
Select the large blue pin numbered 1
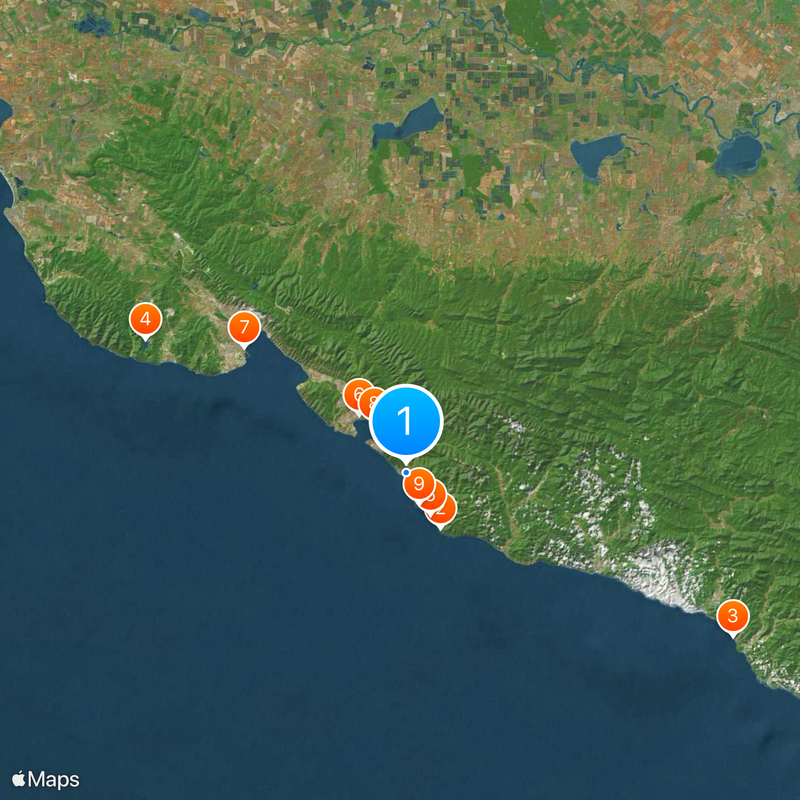tap(406, 420)
